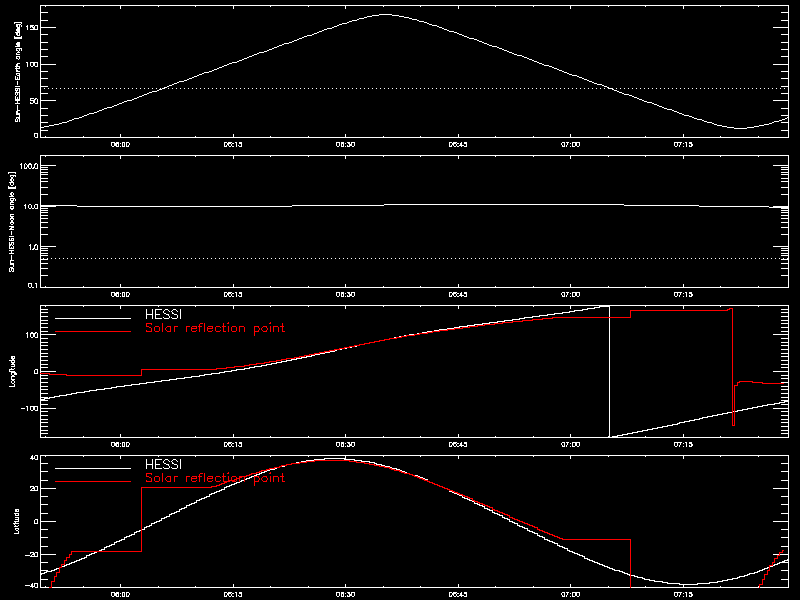
Task: Click 07:15 time label under Sun-HESSI-Noon plot
Action: (x=683, y=294)
